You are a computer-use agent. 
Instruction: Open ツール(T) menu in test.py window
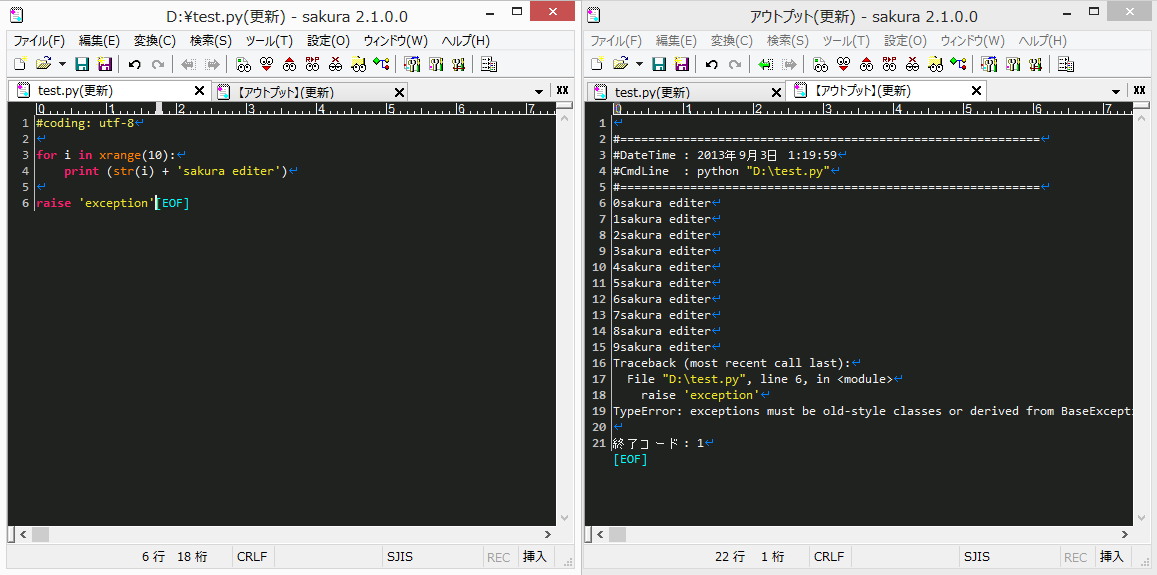coord(269,41)
